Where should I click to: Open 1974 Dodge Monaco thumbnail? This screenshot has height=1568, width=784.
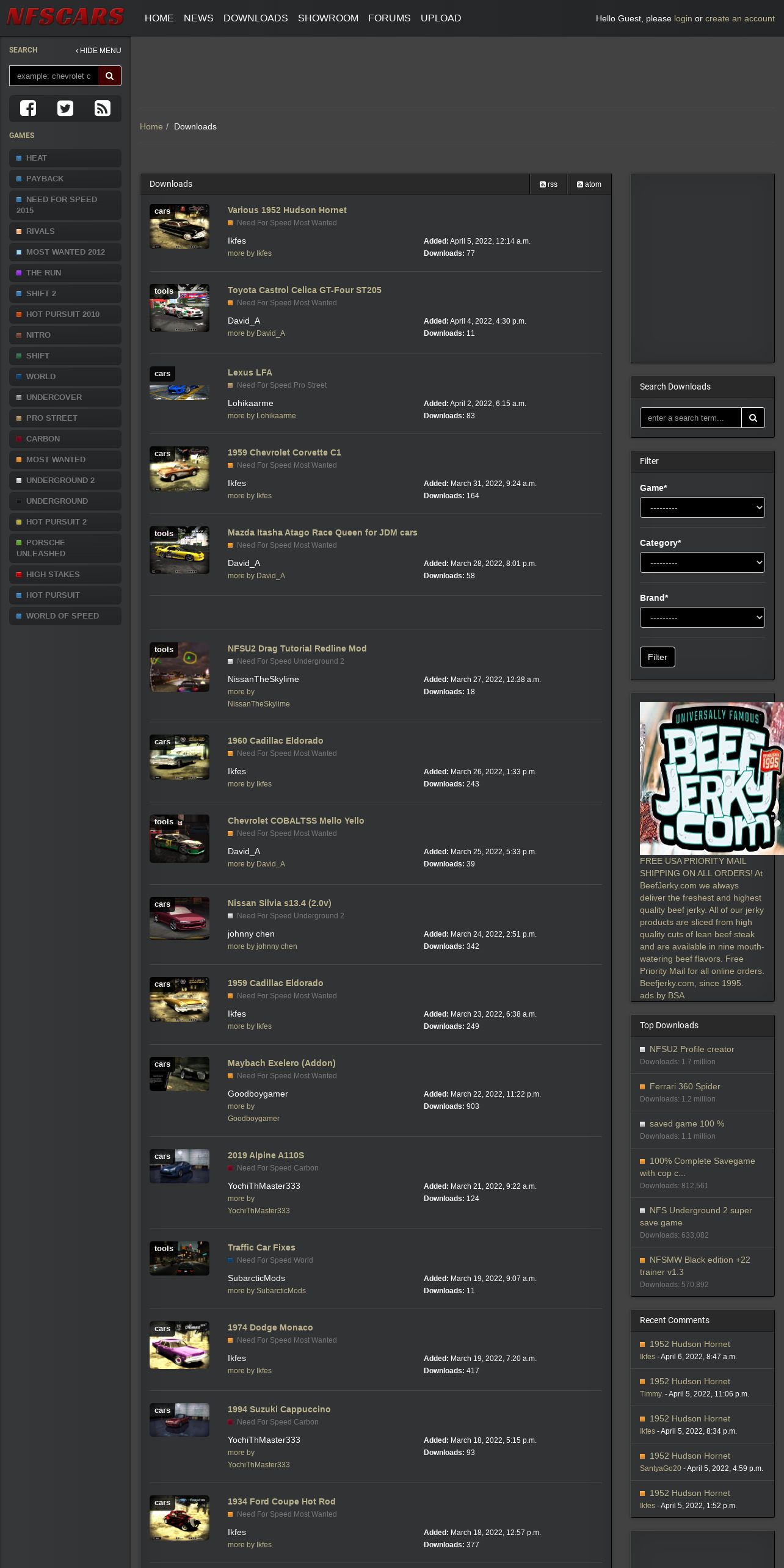180,1345
